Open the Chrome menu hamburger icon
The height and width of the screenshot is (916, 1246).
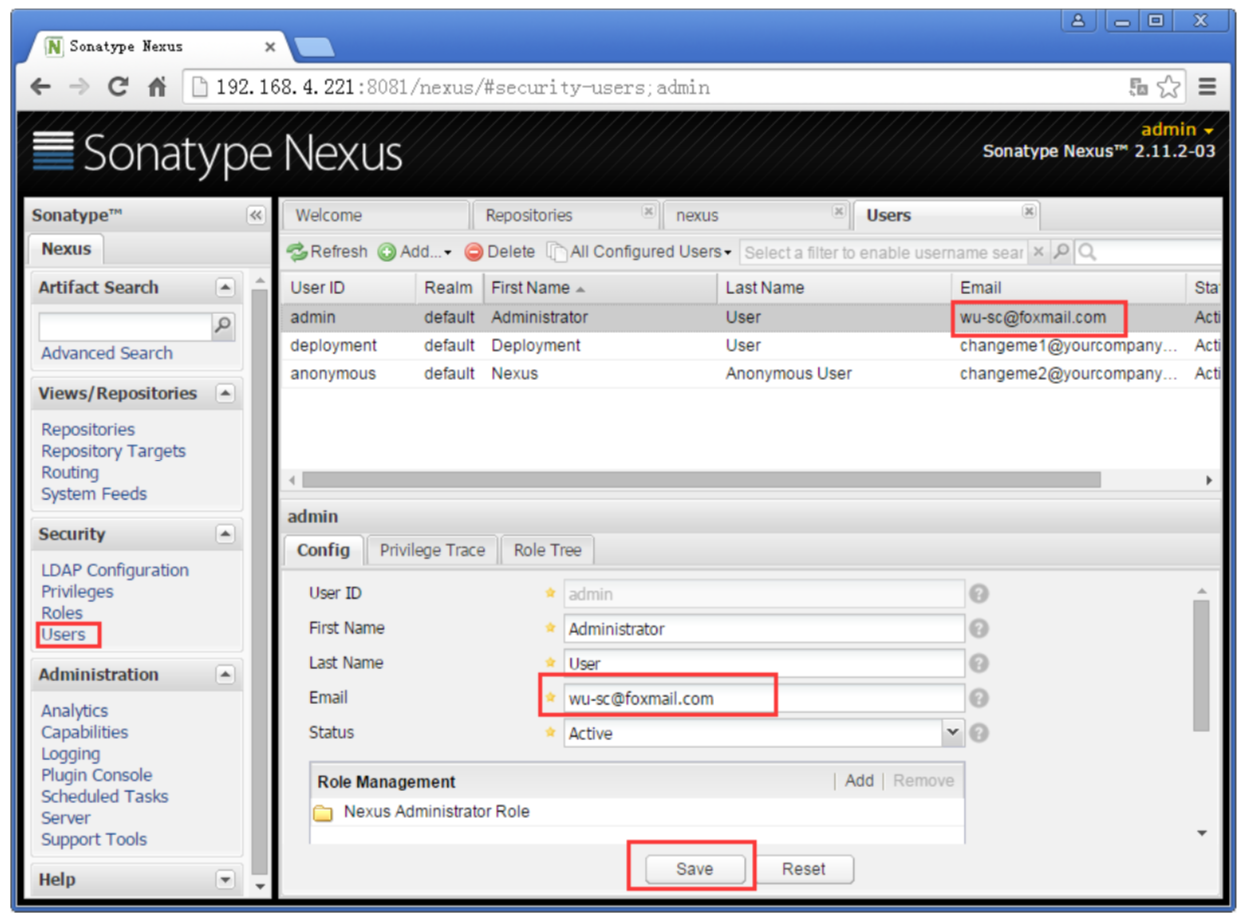coord(1207,87)
